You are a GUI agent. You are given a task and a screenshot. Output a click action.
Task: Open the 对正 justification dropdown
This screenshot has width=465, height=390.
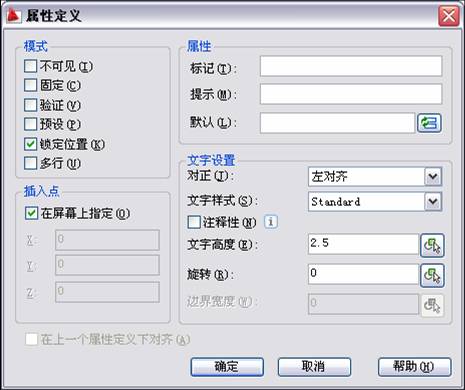433,176
